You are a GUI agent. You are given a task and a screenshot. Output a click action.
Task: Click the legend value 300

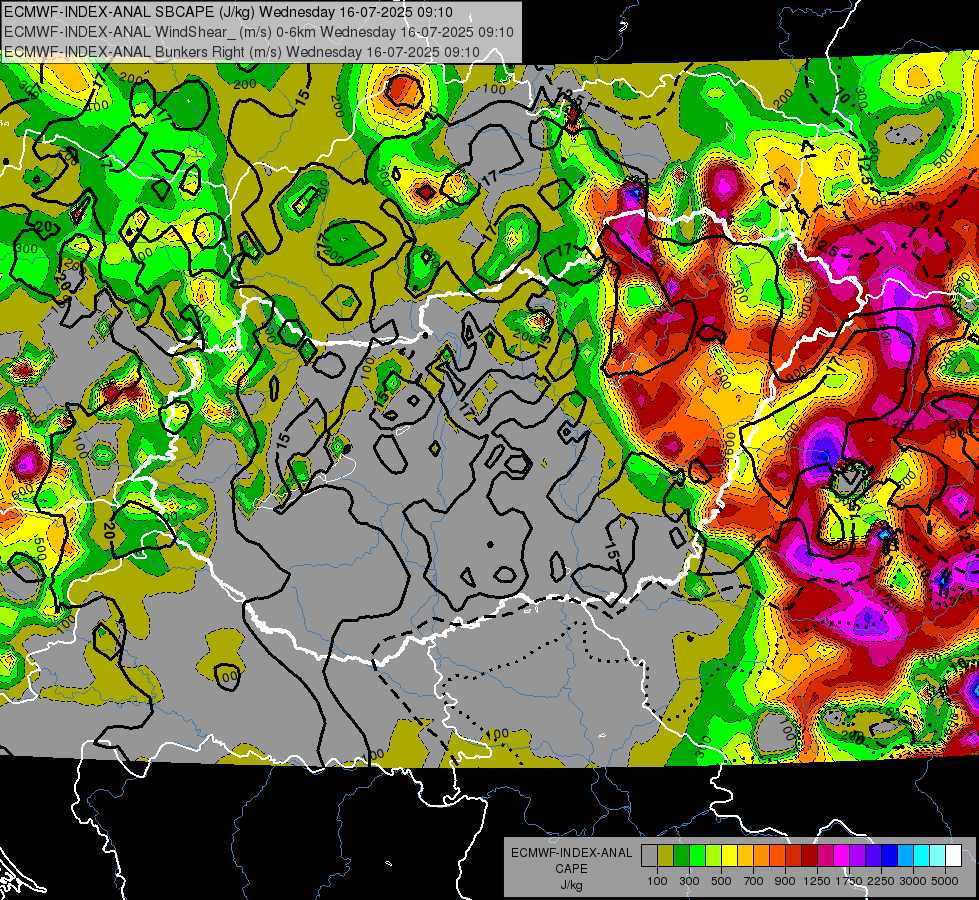click(689, 881)
